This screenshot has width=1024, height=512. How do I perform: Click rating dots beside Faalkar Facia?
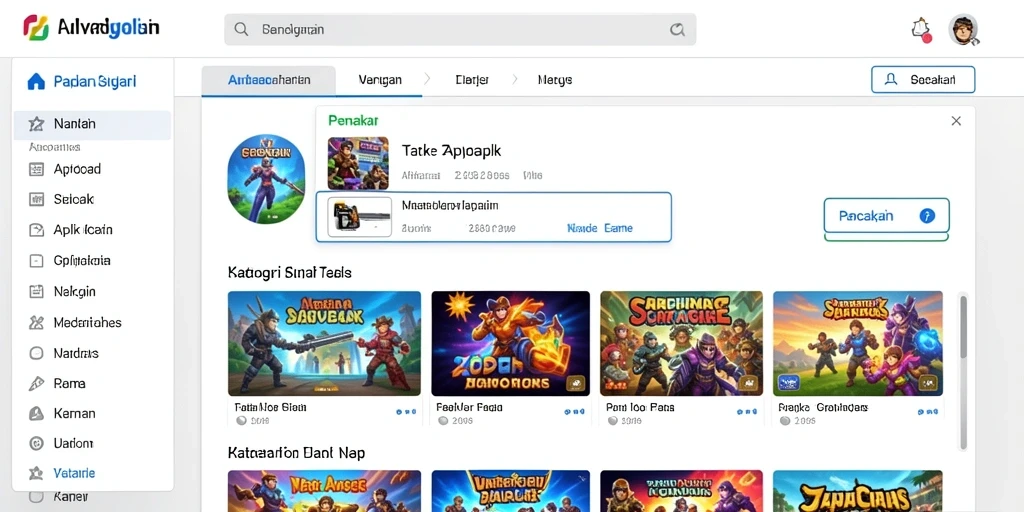click(x=574, y=413)
